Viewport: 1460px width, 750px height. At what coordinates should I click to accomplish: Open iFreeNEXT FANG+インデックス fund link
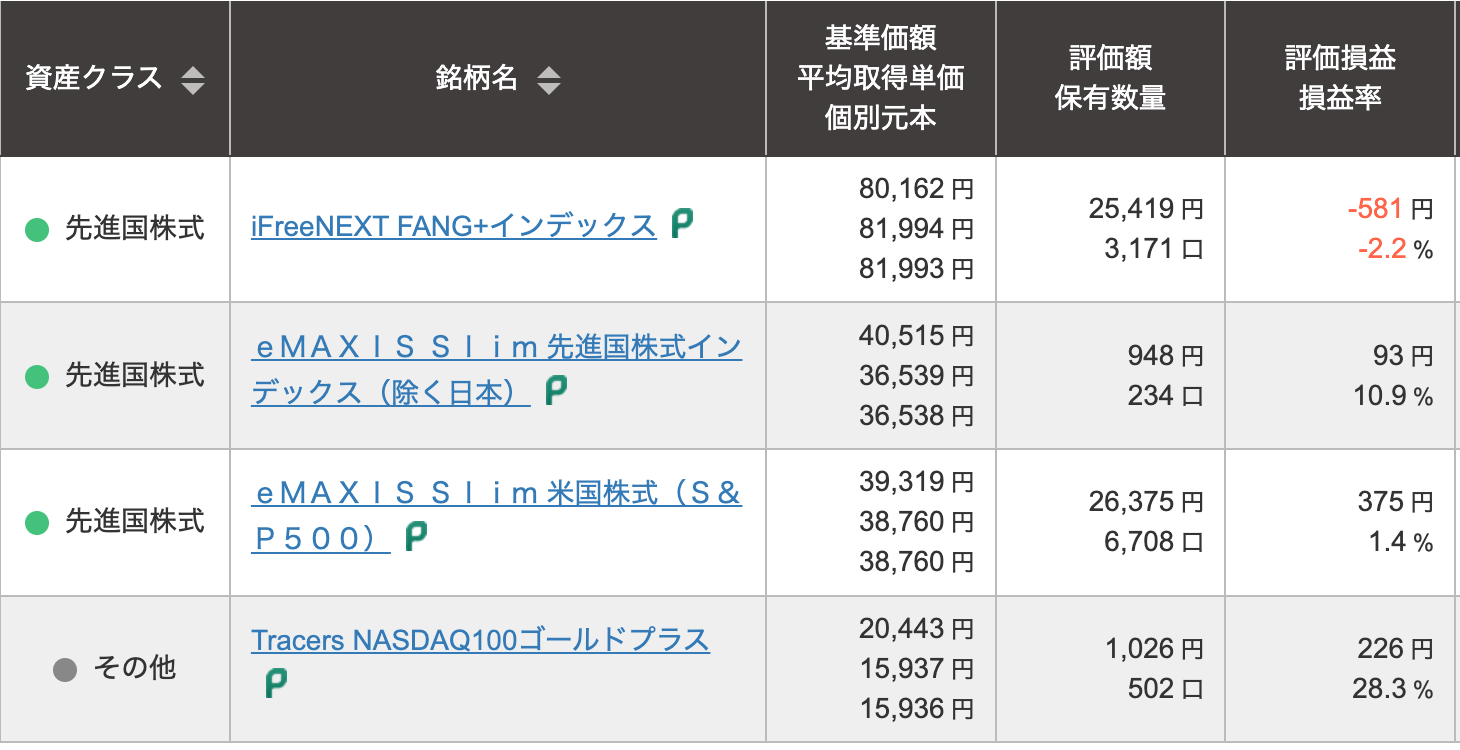coord(453,226)
